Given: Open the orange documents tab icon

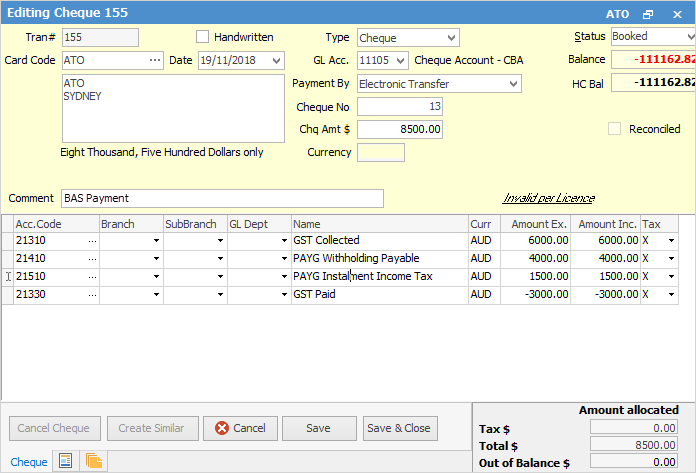Looking at the screenshot, I should click(94, 461).
